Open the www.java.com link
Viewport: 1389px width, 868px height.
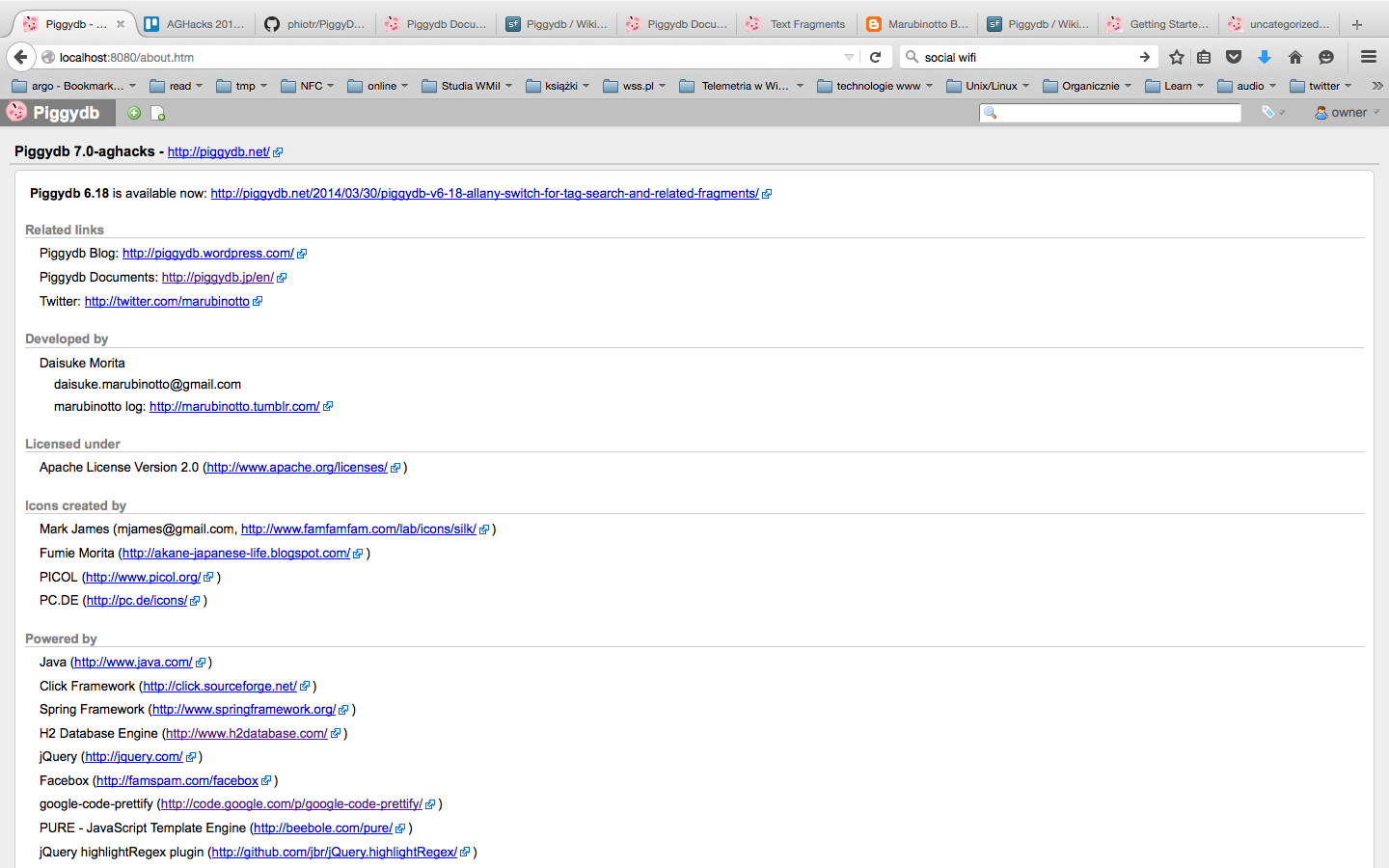click(133, 663)
